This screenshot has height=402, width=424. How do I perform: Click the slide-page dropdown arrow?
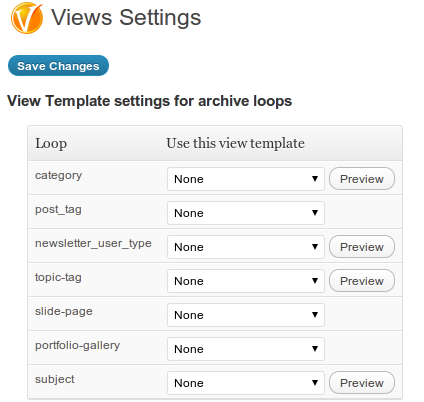(x=315, y=315)
